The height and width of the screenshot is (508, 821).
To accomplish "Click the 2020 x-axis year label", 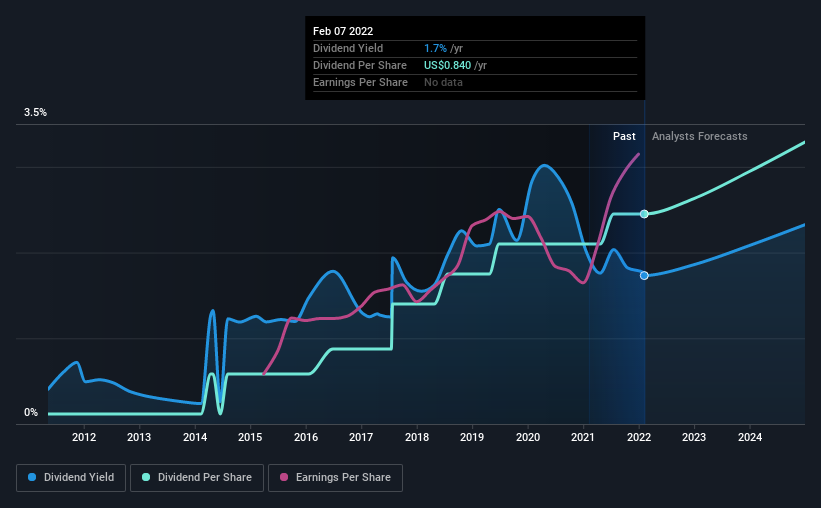I will tap(528, 437).
